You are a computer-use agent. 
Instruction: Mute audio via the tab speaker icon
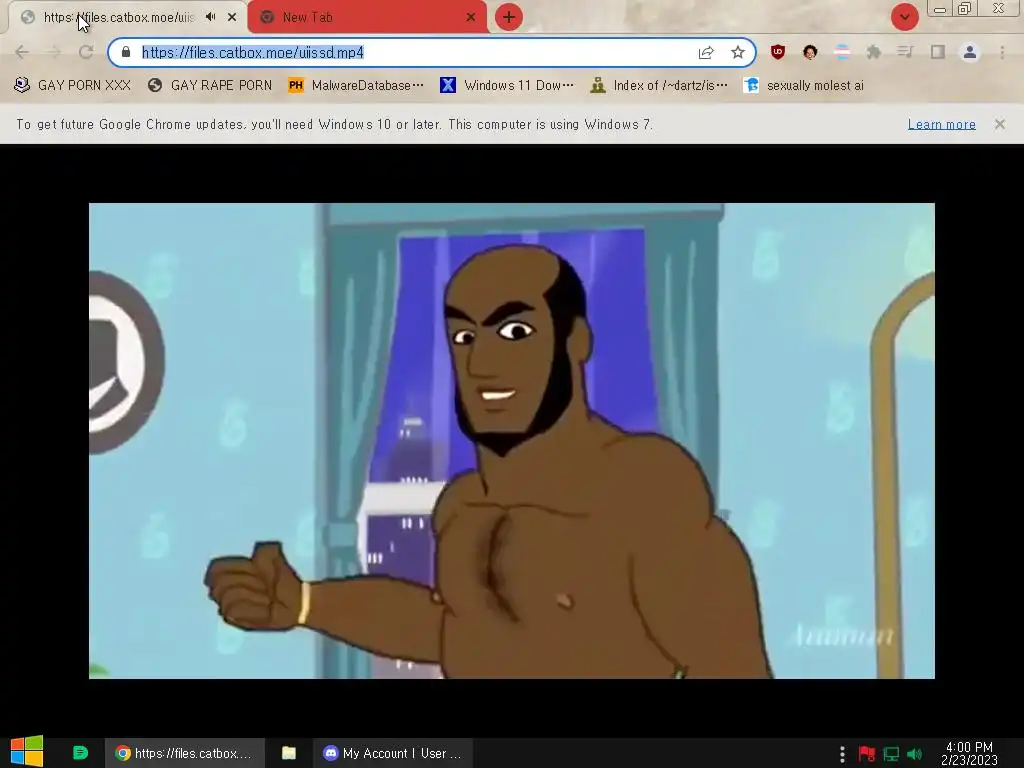pyautogui.click(x=210, y=17)
